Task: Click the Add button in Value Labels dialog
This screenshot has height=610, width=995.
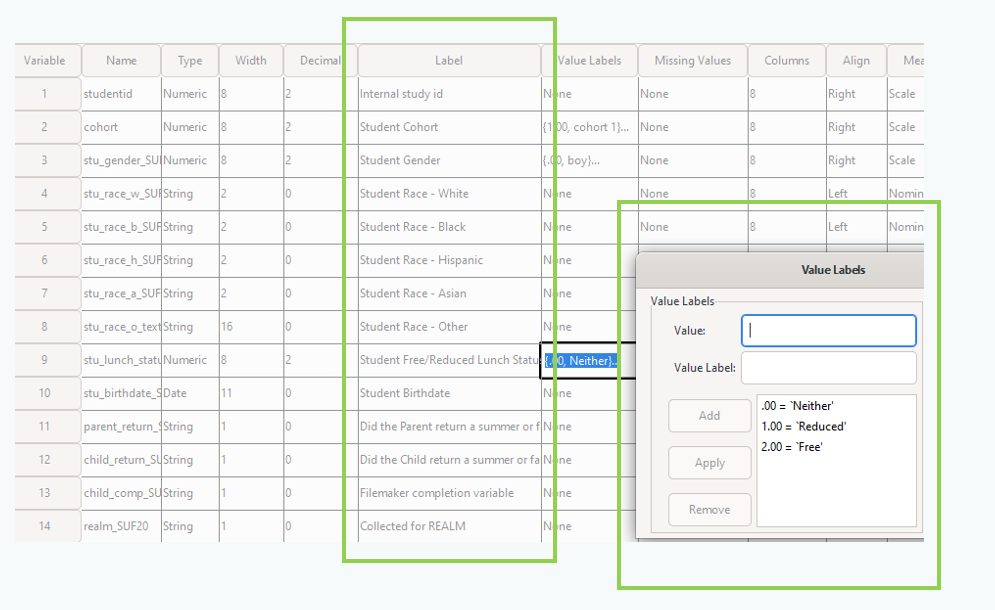Action: tap(709, 416)
